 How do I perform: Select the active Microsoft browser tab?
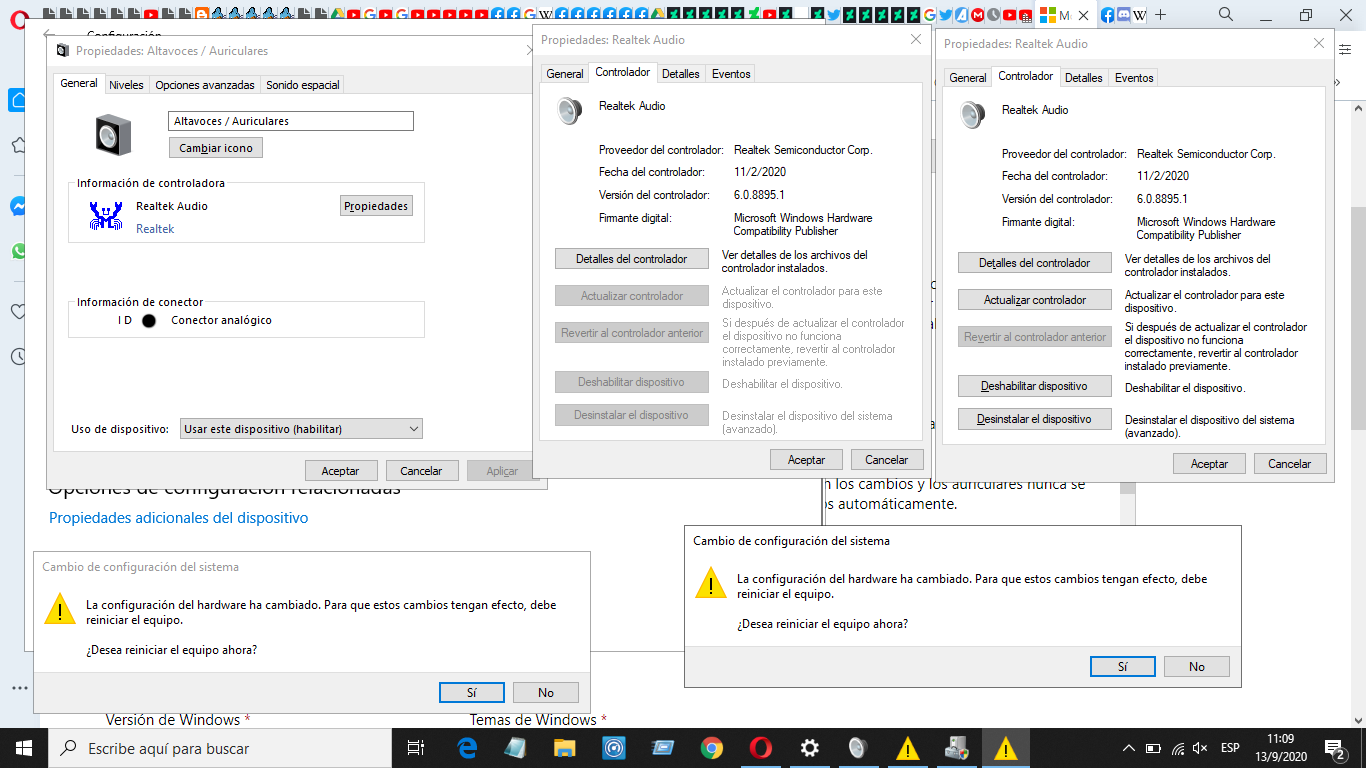click(x=1066, y=15)
